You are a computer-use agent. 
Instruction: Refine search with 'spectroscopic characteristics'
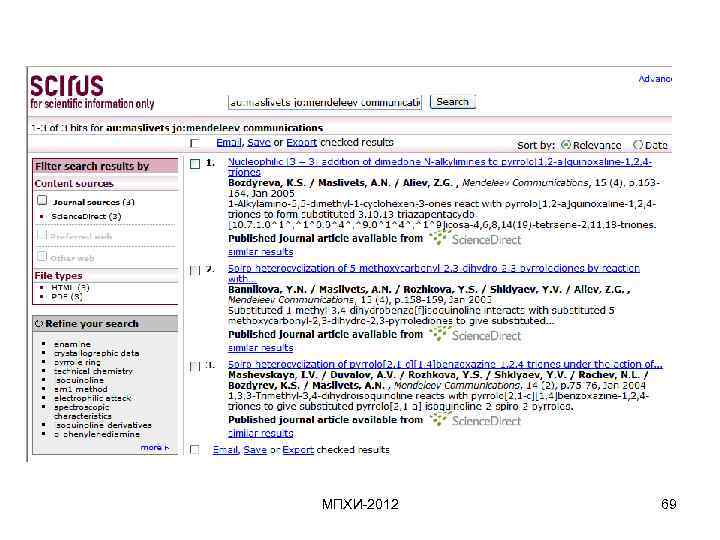tap(83, 411)
